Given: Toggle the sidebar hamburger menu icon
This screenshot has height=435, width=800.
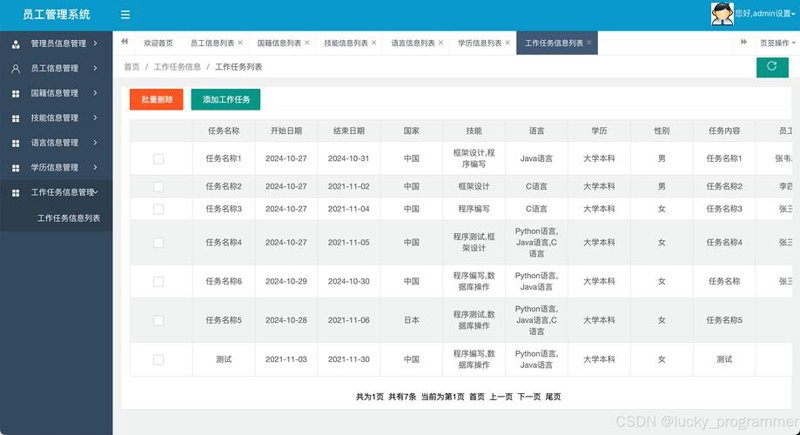Looking at the screenshot, I should pos(125,15).
